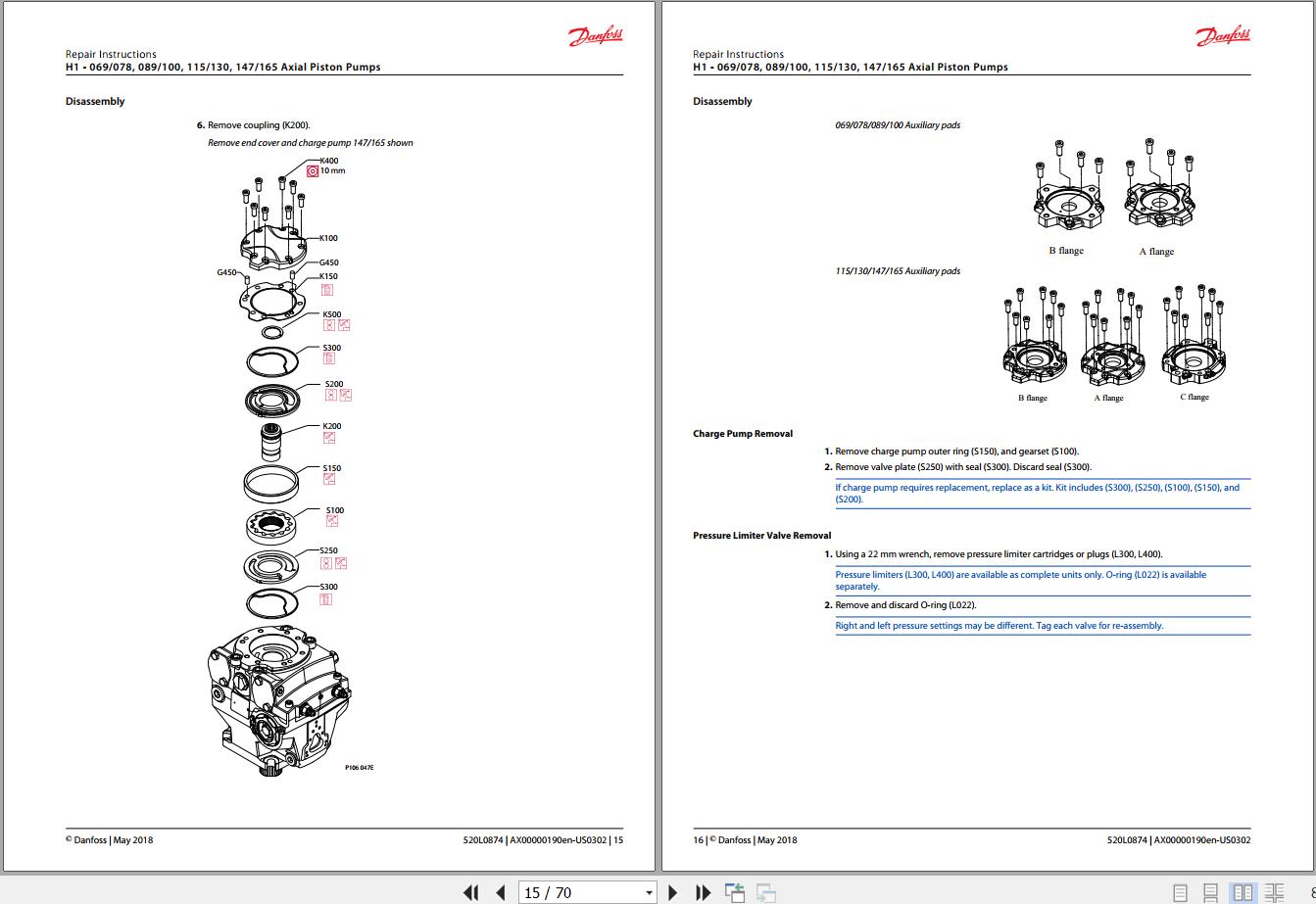Click the 10 mm hex tool icon near K400
Viewport: 1316px width, 904px height.
[x=313, y=170]
